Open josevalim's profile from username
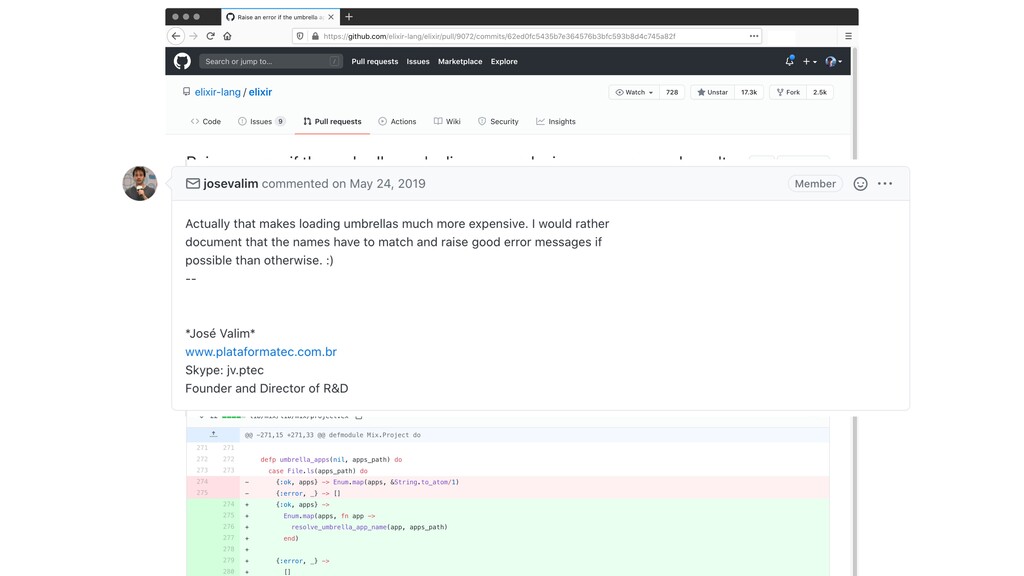This screenshot has height=576, width=1024. tap(231, 184)
